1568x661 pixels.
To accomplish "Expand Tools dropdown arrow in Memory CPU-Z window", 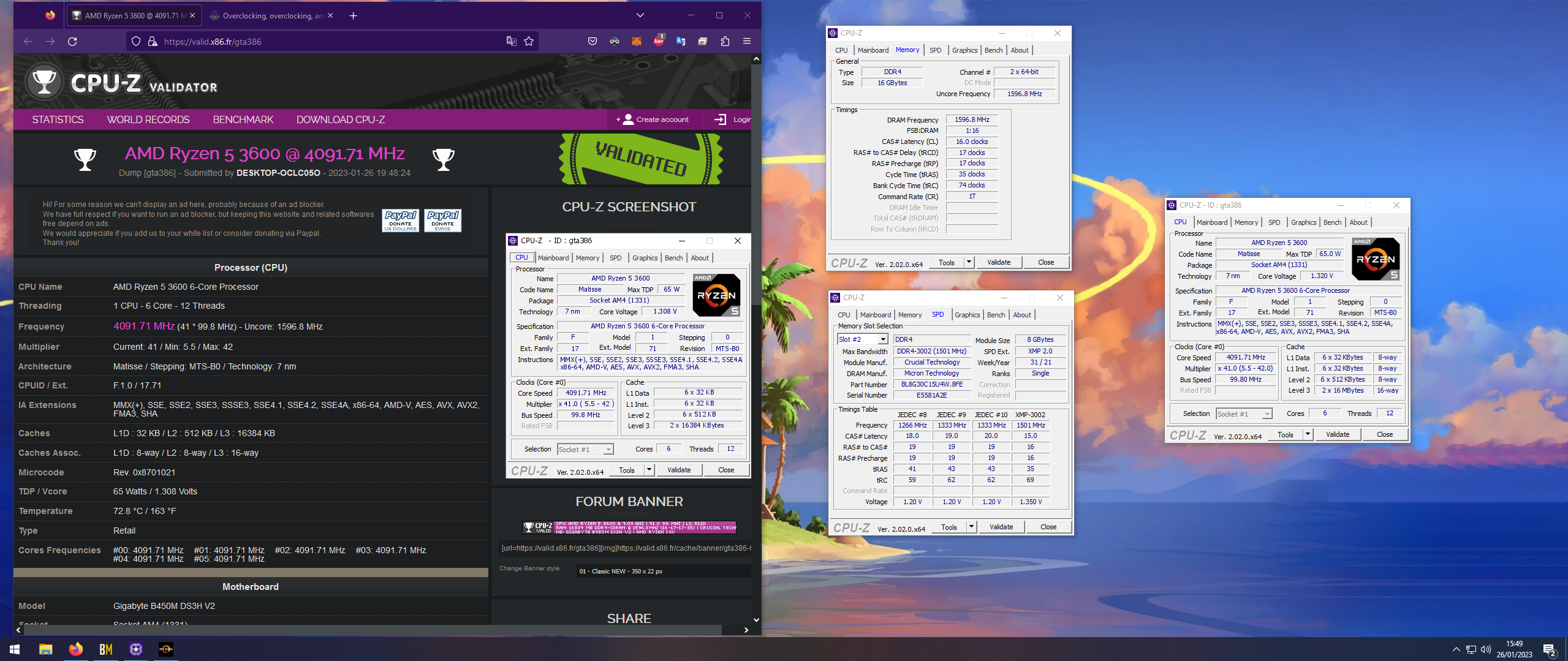I will click(x=969, y=262).
